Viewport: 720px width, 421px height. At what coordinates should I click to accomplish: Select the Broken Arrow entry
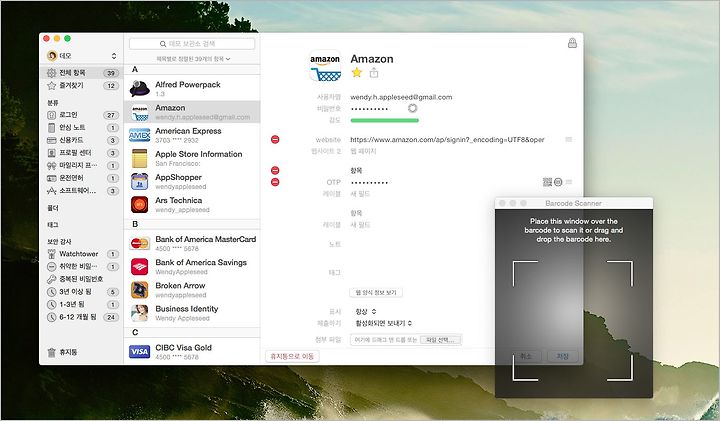tap(192, 290)
